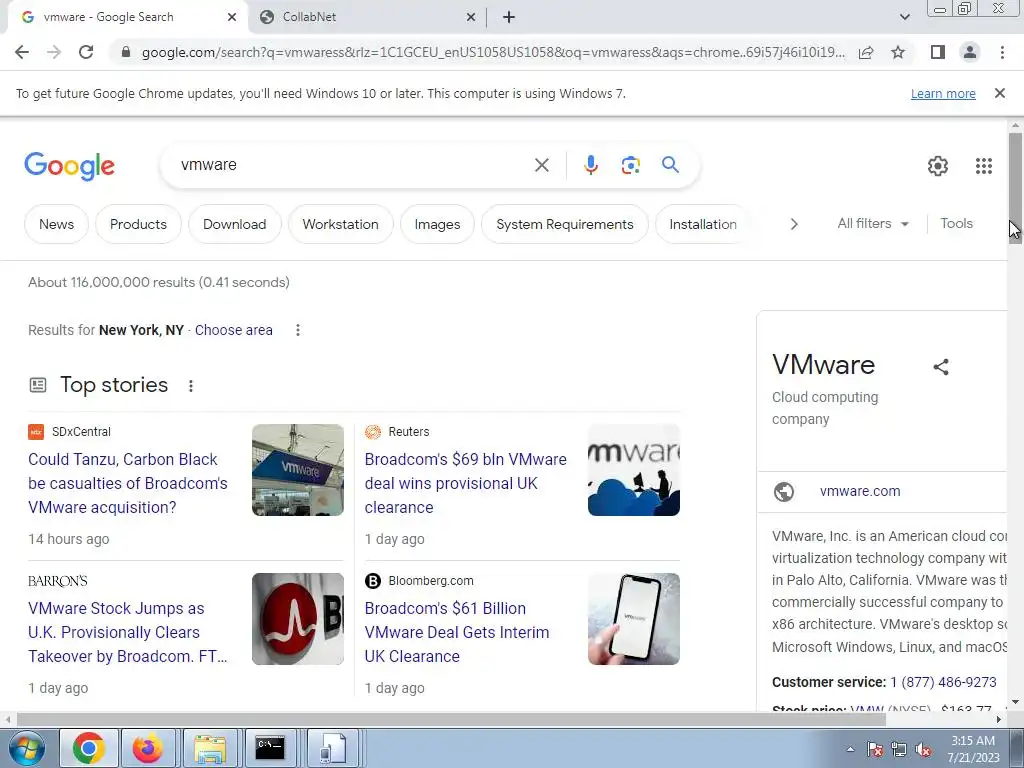The image size is (1024, 768).
Task: Click the Learn more link
Action: click(943, 94)
